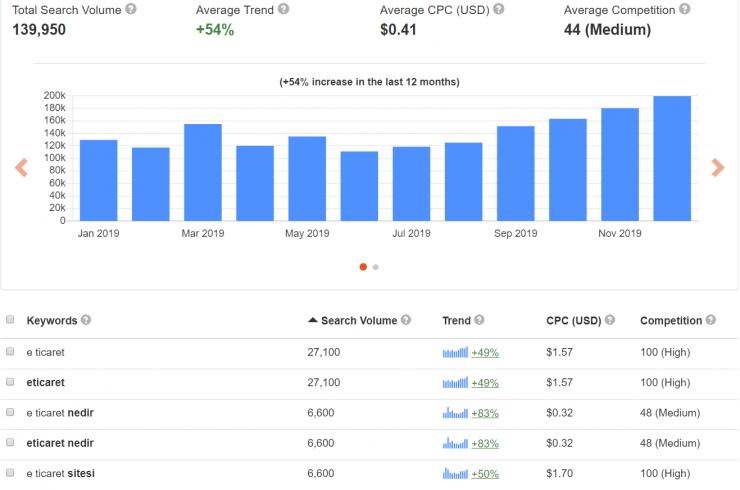740x490 pixels.
Task: Open help icon beside Keywords column header
Action: click(85, 320)
